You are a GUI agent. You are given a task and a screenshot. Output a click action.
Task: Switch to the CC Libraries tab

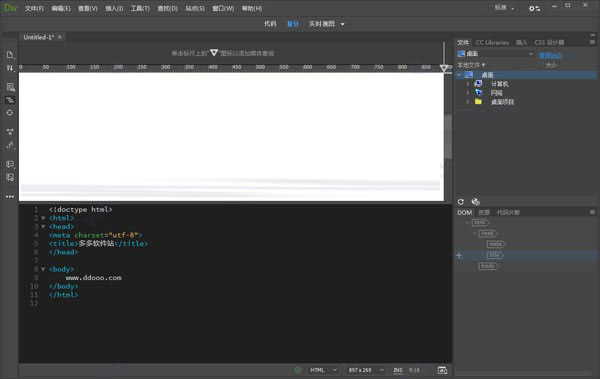[492, 42]
